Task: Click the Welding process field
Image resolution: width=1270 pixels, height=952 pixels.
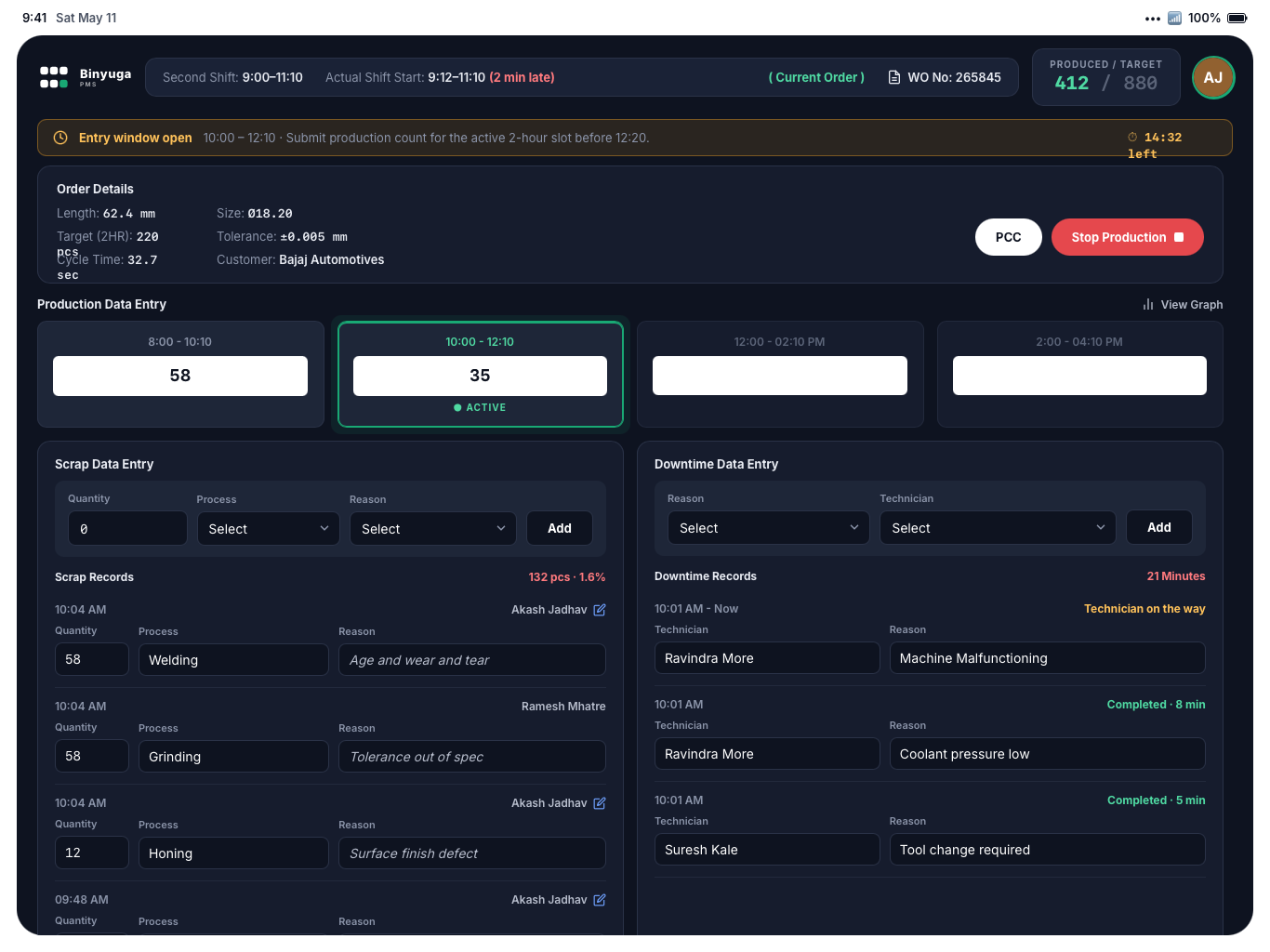Action: 233,659
